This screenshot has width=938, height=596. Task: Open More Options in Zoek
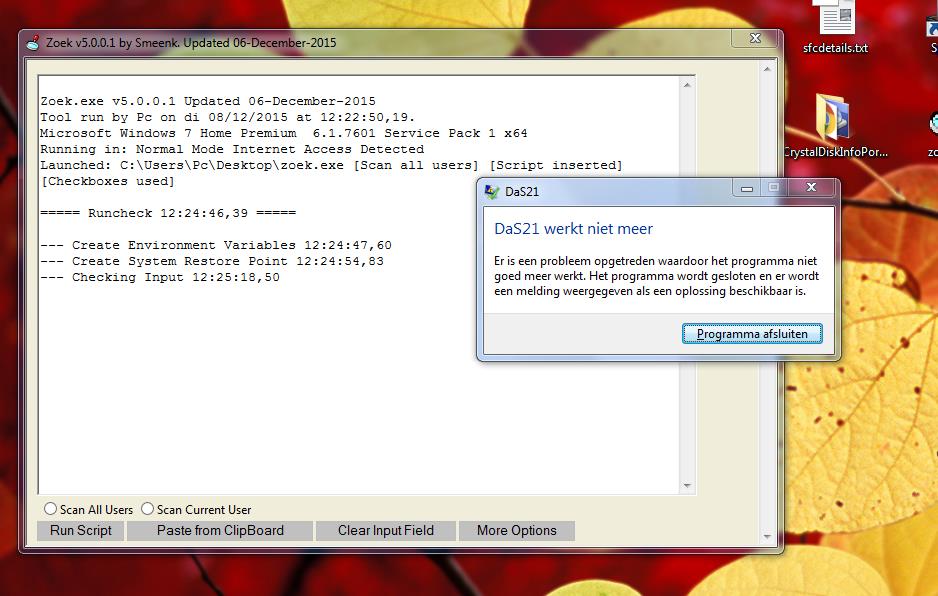517,530
